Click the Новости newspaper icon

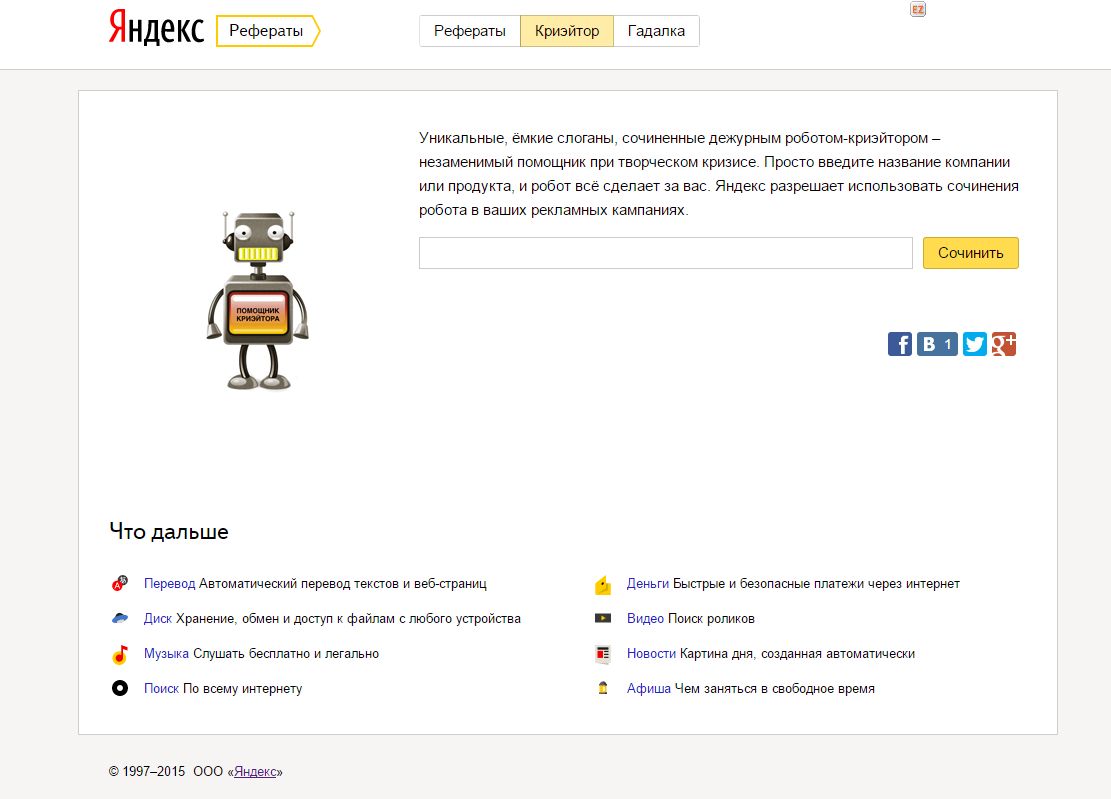[x=603, y=654]
